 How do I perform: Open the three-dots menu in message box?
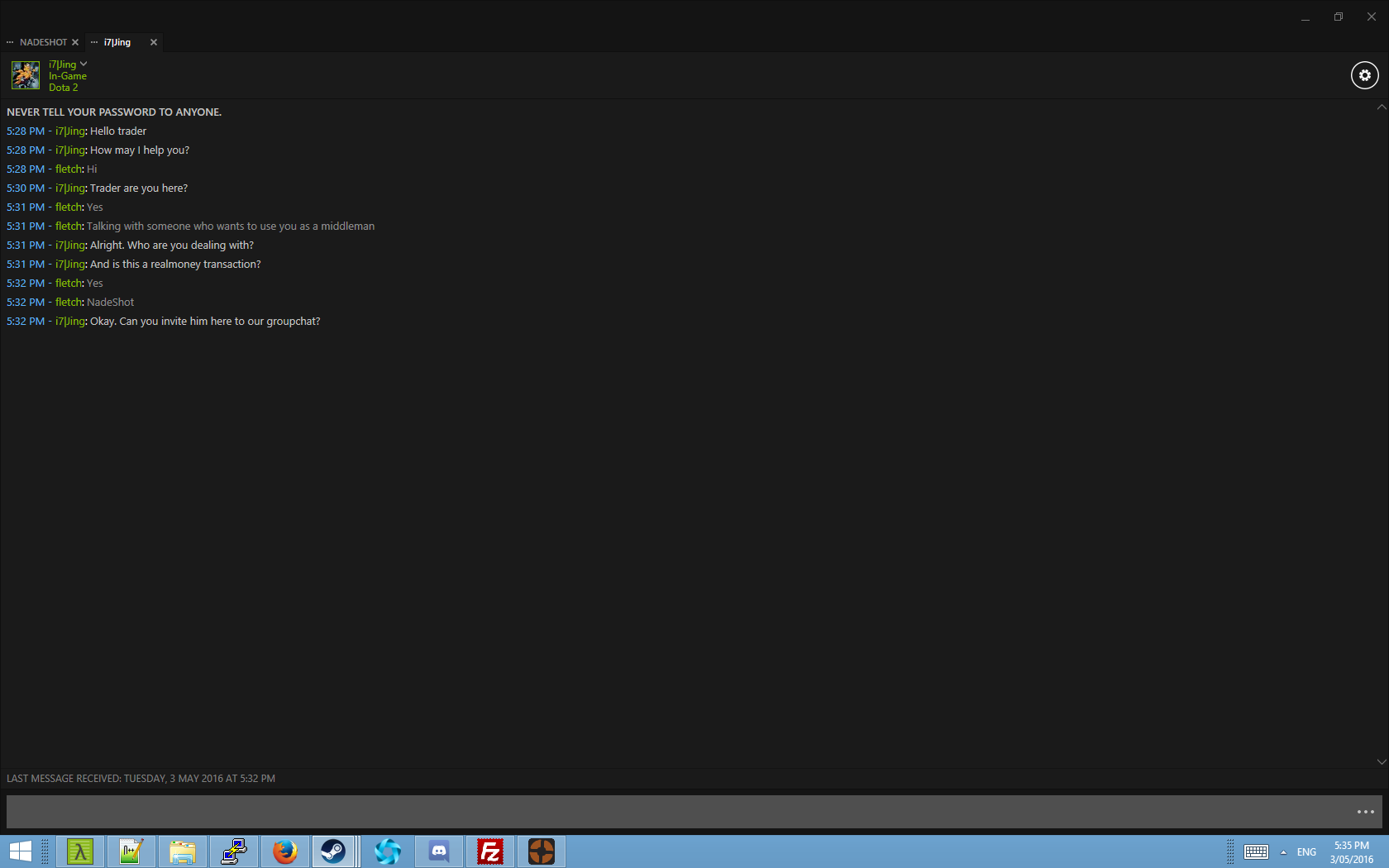click(1365, 812)
